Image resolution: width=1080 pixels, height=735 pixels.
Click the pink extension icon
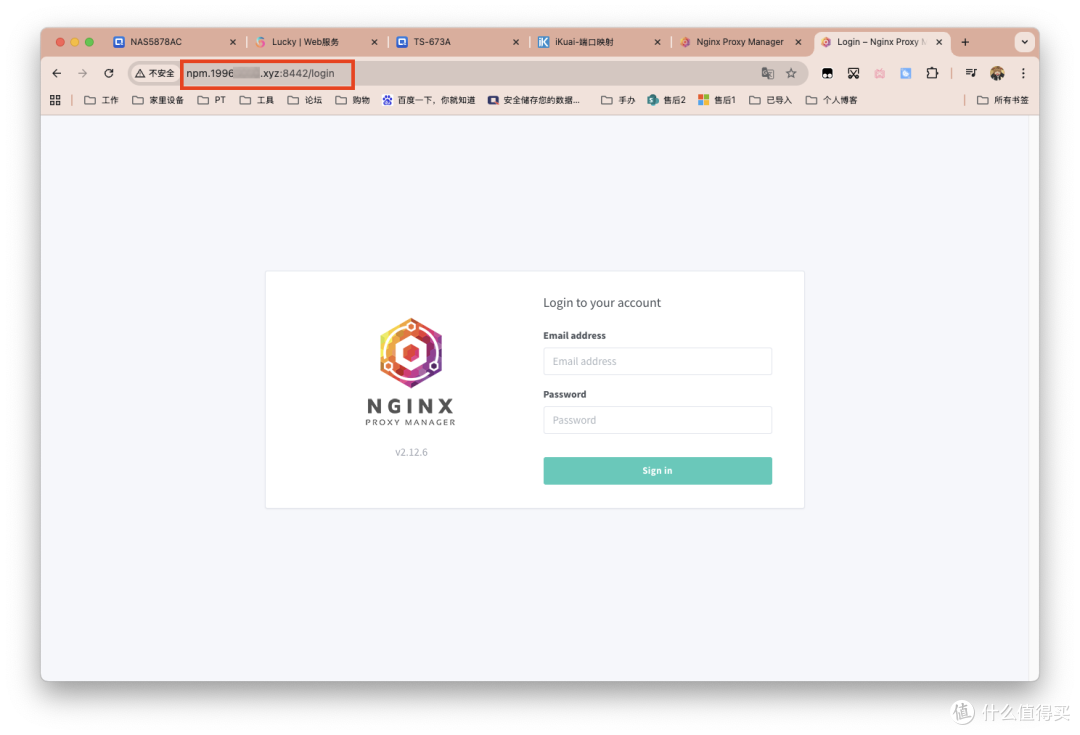tap(880, 73)
